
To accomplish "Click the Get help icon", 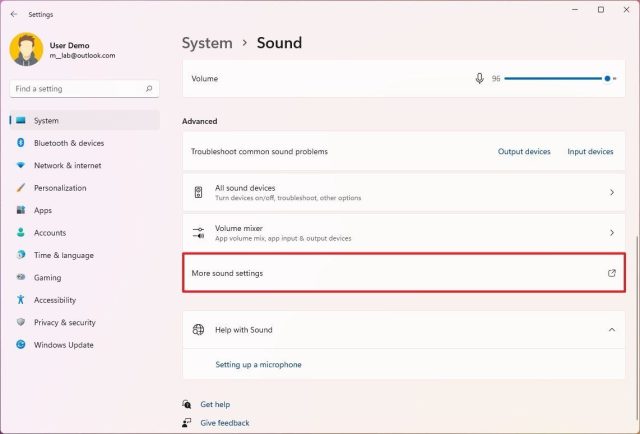I will [x=187, y=404].
